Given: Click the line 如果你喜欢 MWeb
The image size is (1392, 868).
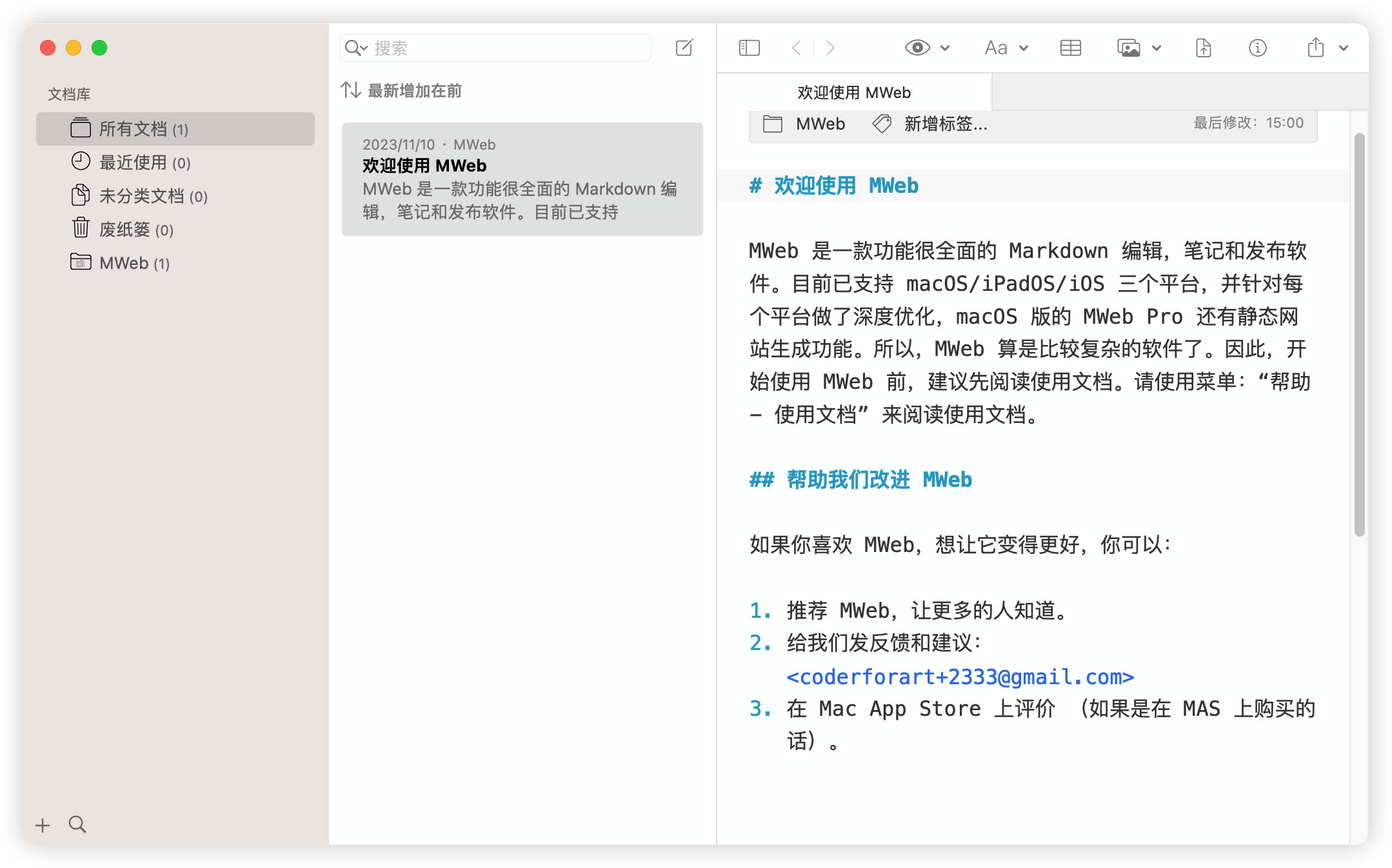Looking at the screenshot, I should pyautogui.click(x=960, y=545).
